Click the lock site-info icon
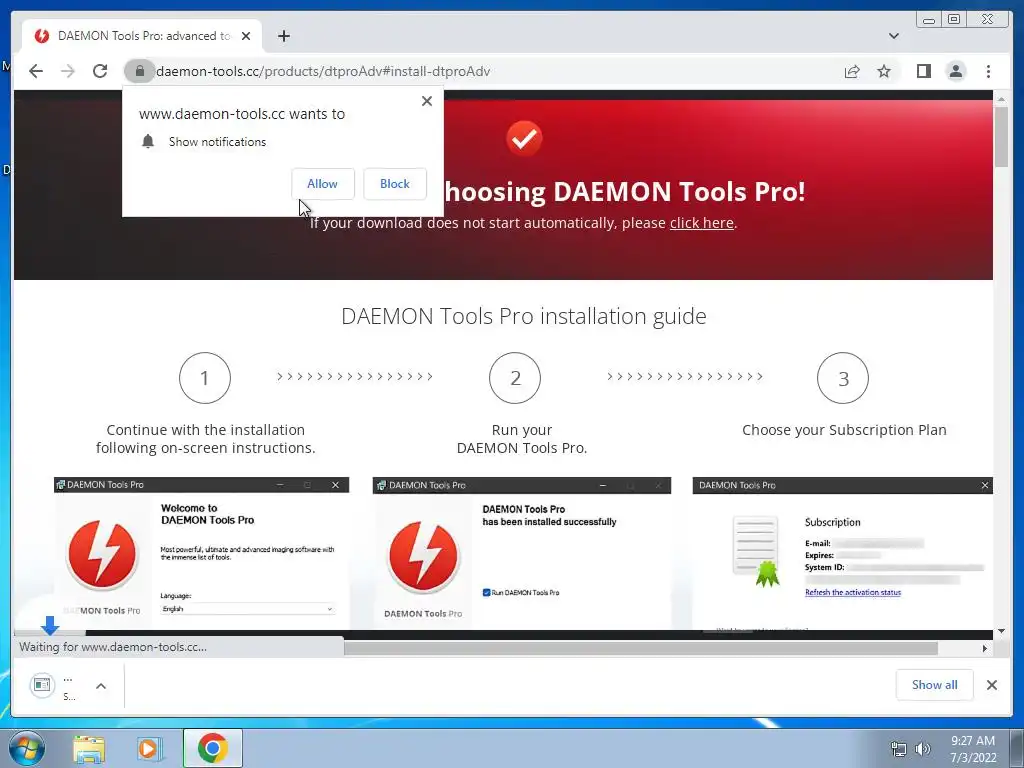1024x768 pixels. 139,71
